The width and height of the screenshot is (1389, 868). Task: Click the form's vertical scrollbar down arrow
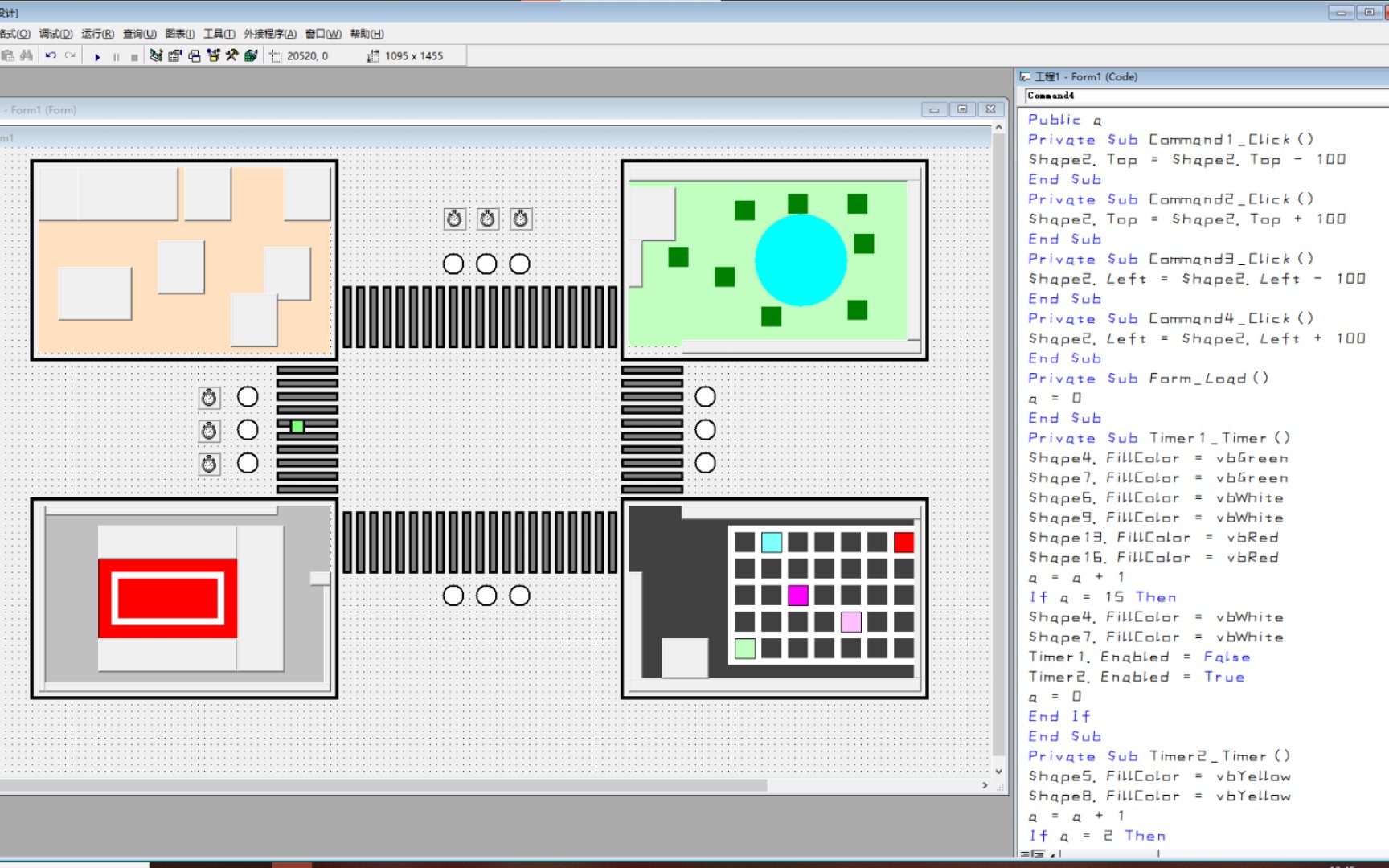[x=998, y=772]
